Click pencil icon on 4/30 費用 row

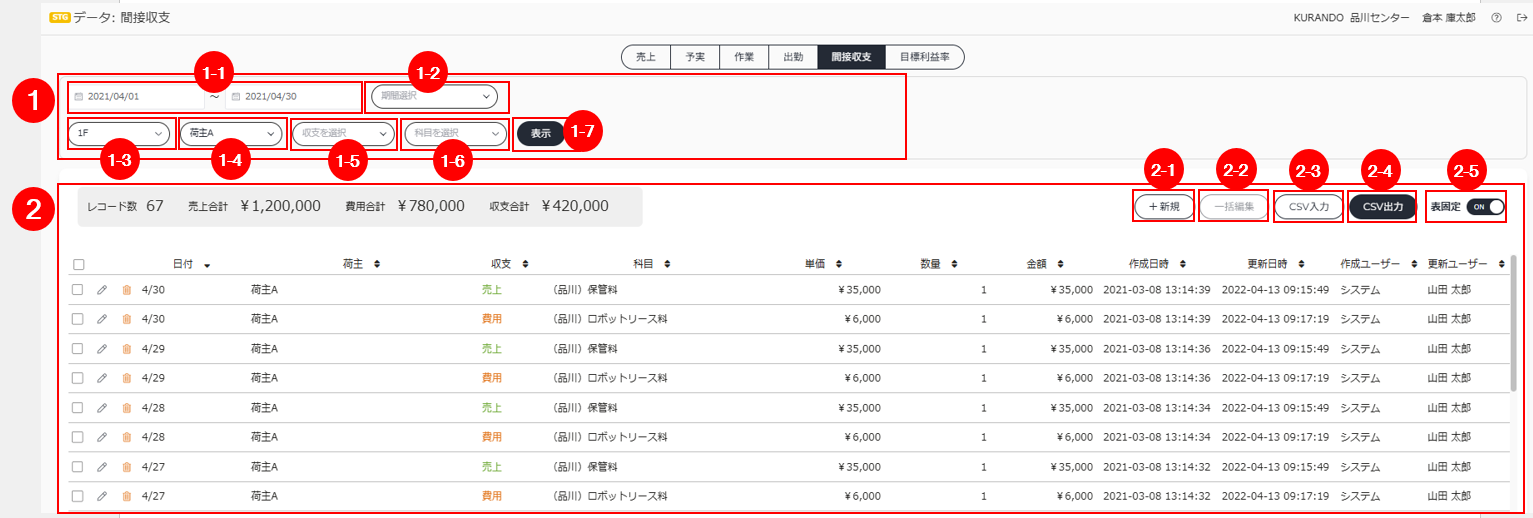102,319
